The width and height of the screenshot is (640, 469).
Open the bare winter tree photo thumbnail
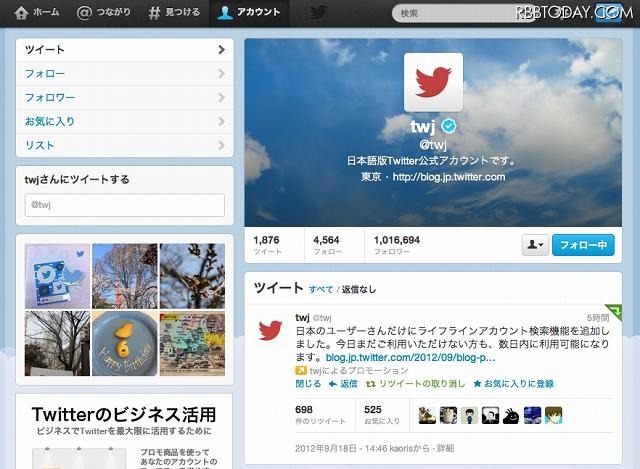point(57,344)
